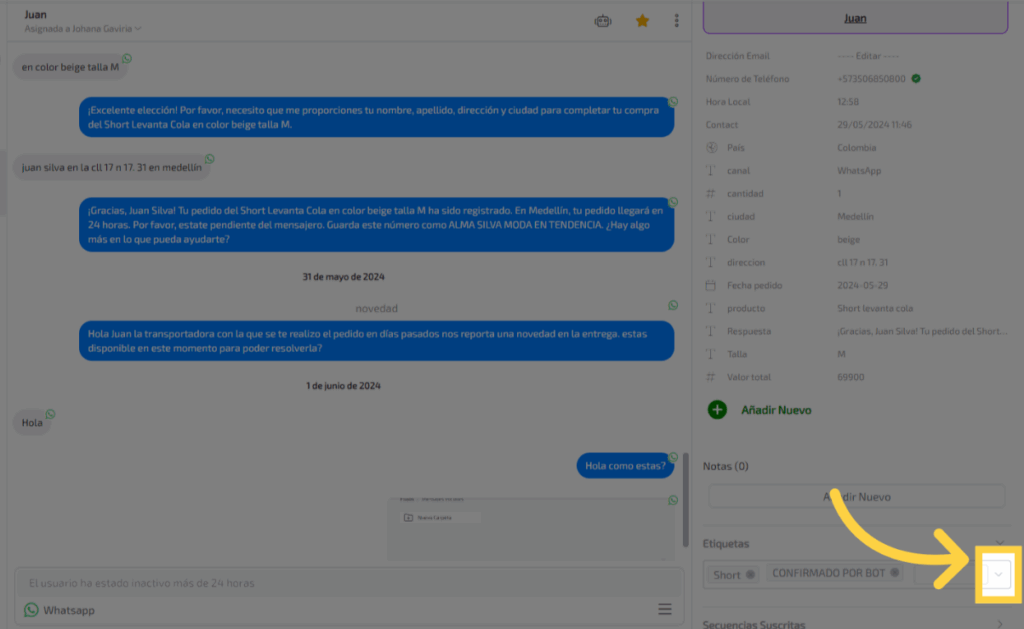Open the tags dropdown arrow in Etiquetas
This screenshot has height=629, width=1024.
point(997,574)
